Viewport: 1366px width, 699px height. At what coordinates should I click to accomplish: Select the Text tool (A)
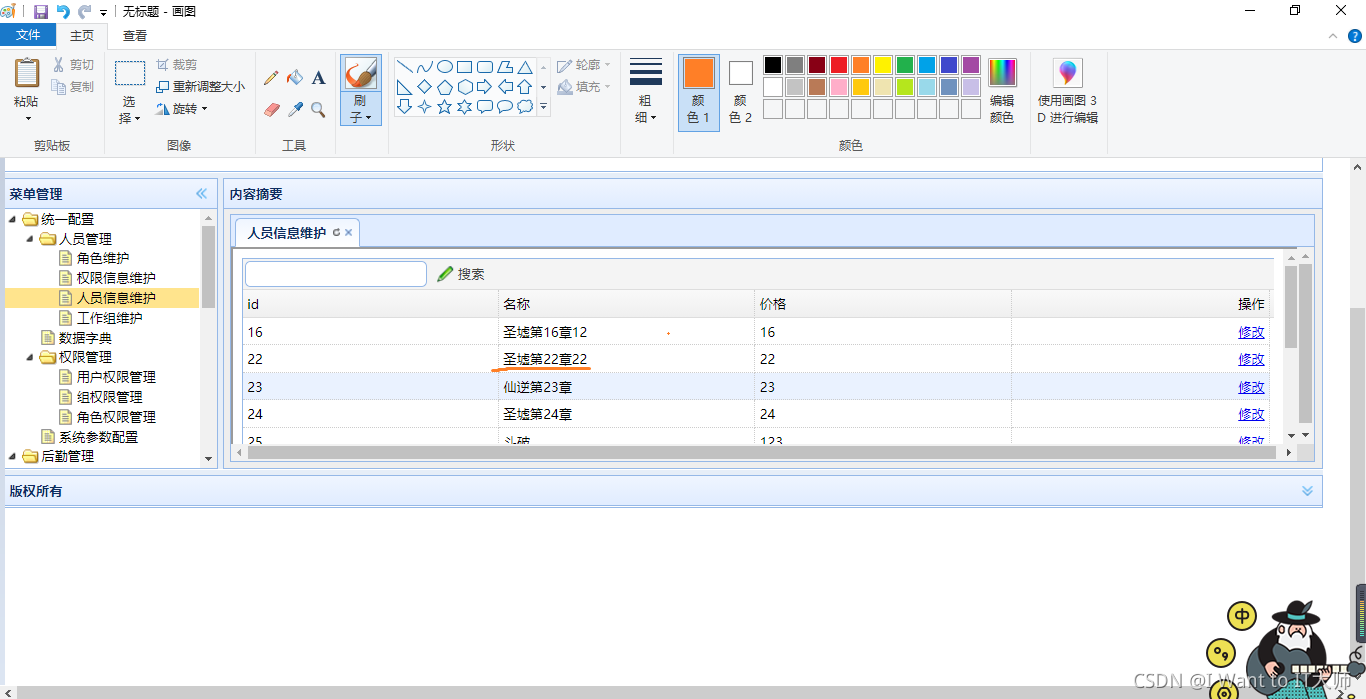[318, 78]
